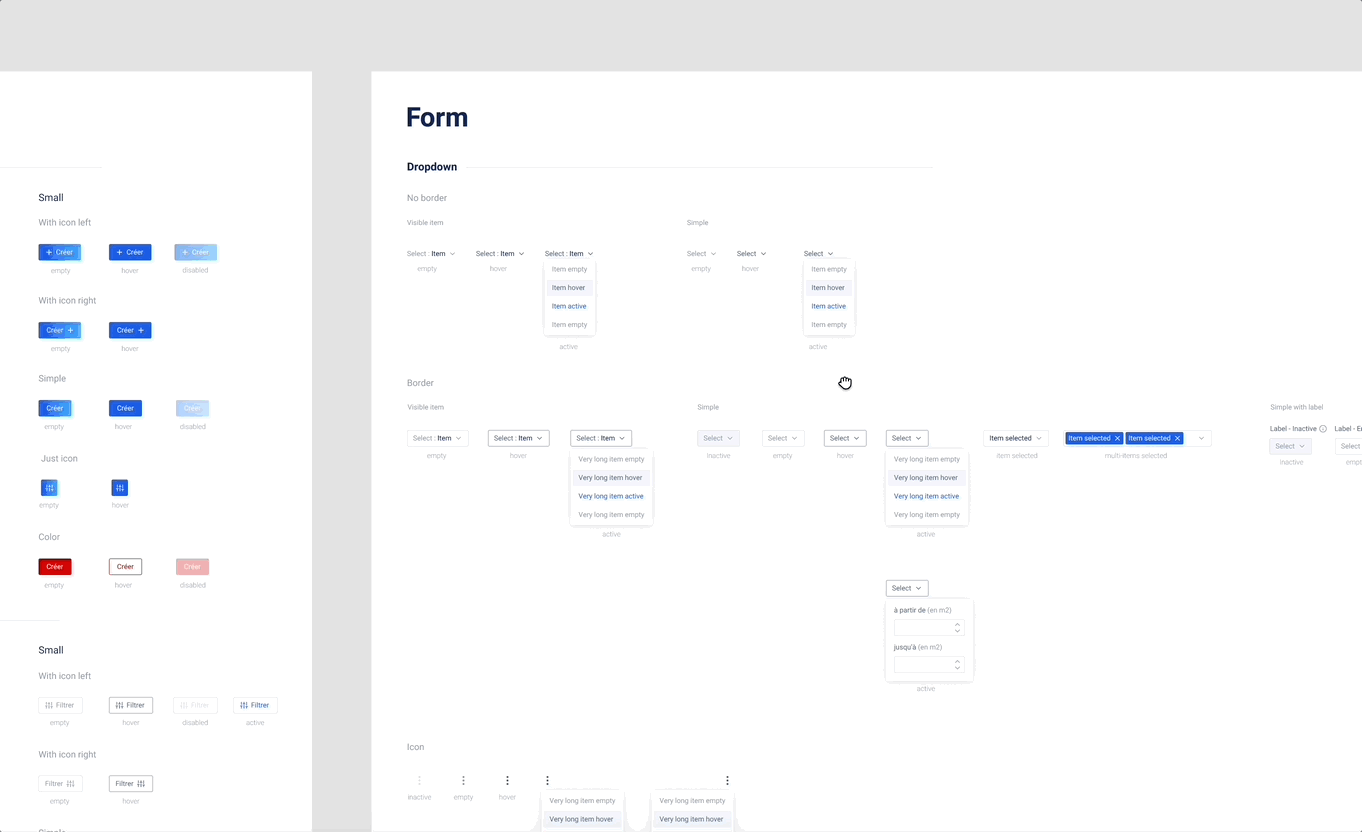Click the disabled blue Simple Créer button
This screenshot has height=832, width=1362.
pyautogui.click(x=192, y=408)
